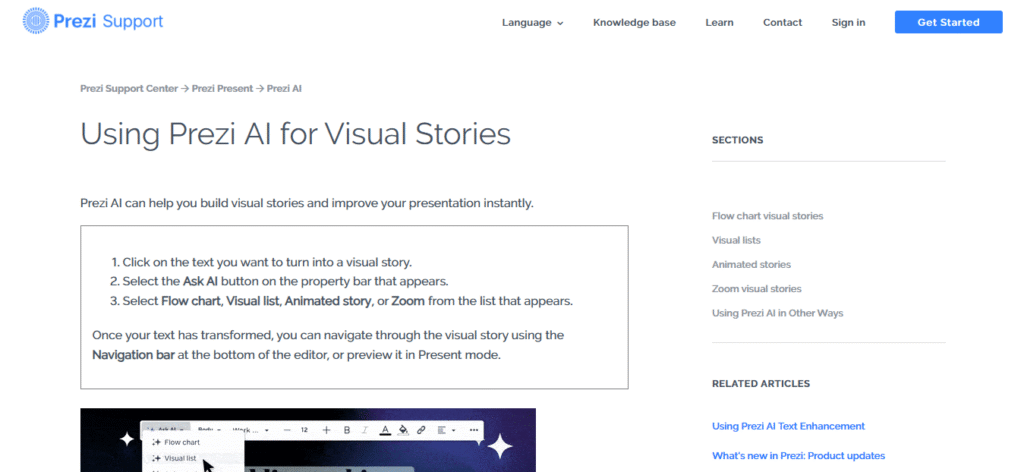Click the RELATED ARTICLES heading
This screenshot has width=1024, height=472.
(x=761, y=383)
